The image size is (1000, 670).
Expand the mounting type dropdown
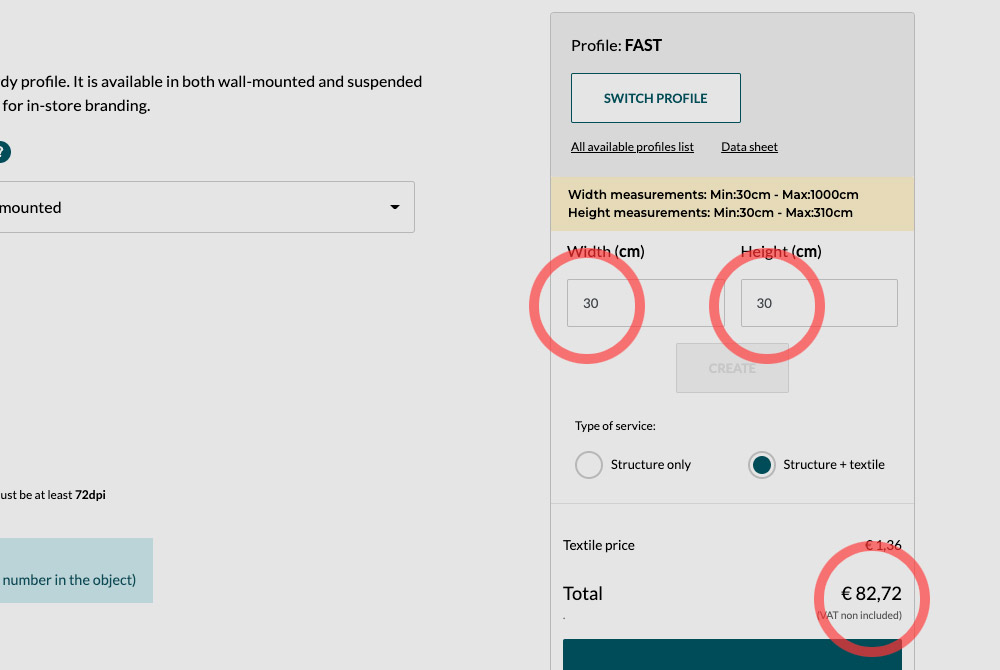coord(205,207)
